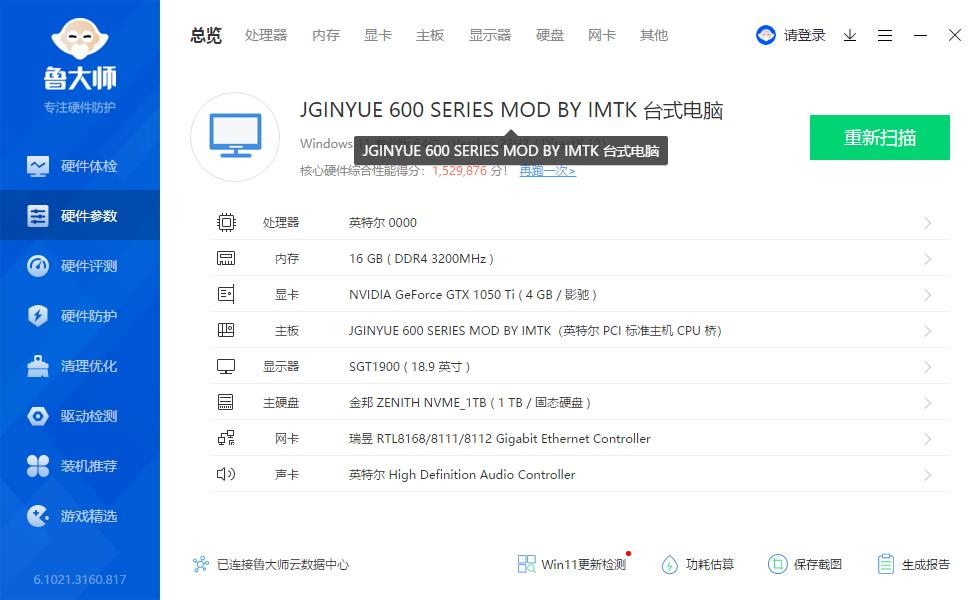Open 驱动检测 in the sidebar
This screenshot has width=980, height=600.
[x=80, y=416]
